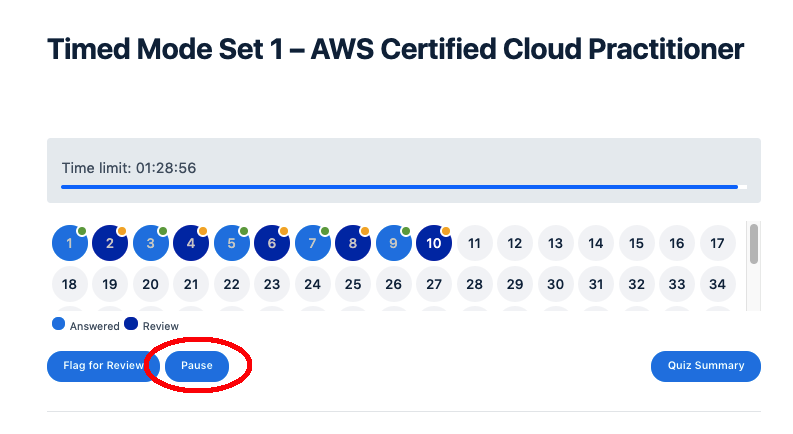793x434 pixels.
Task: Jump to question 25
Action: (353, 284)
